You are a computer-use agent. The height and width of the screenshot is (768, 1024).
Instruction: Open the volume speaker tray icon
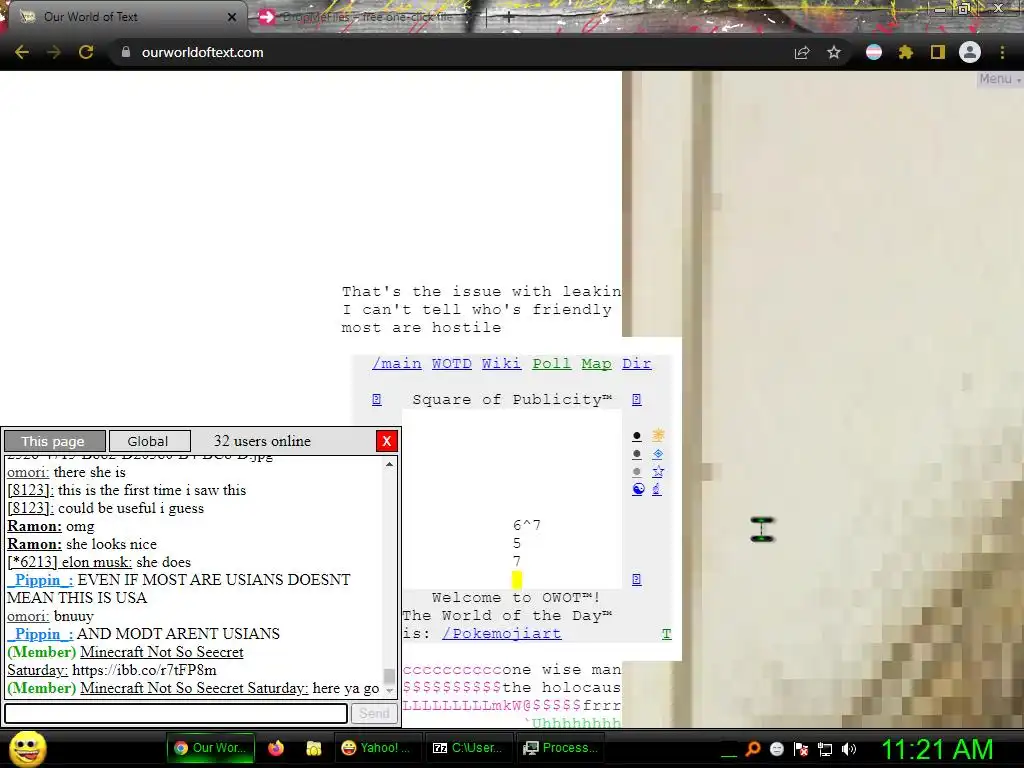pos(849,749)
